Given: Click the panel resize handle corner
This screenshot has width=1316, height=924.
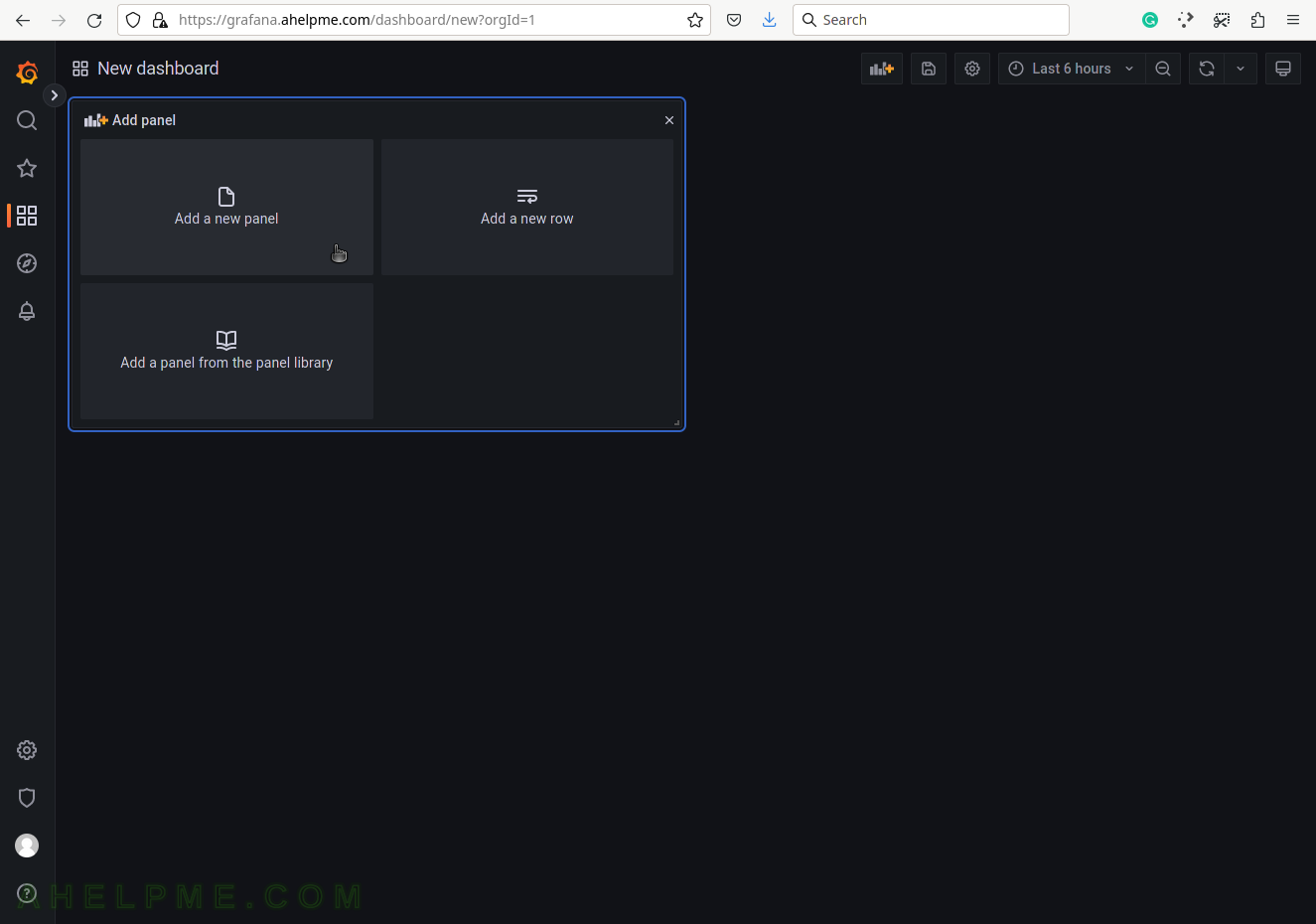Looking at the screenshot, I should (677, 423).
